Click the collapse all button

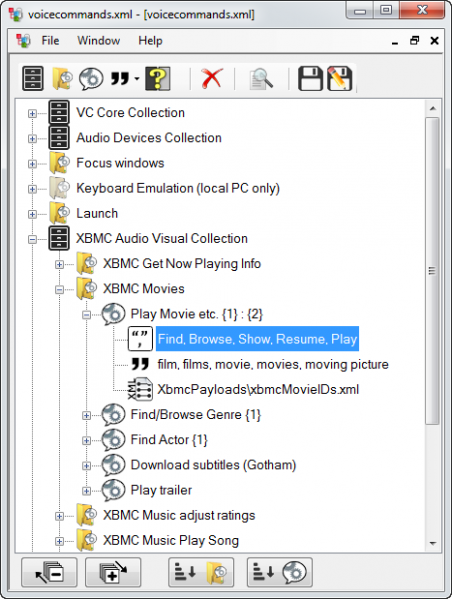pos(49,572)
